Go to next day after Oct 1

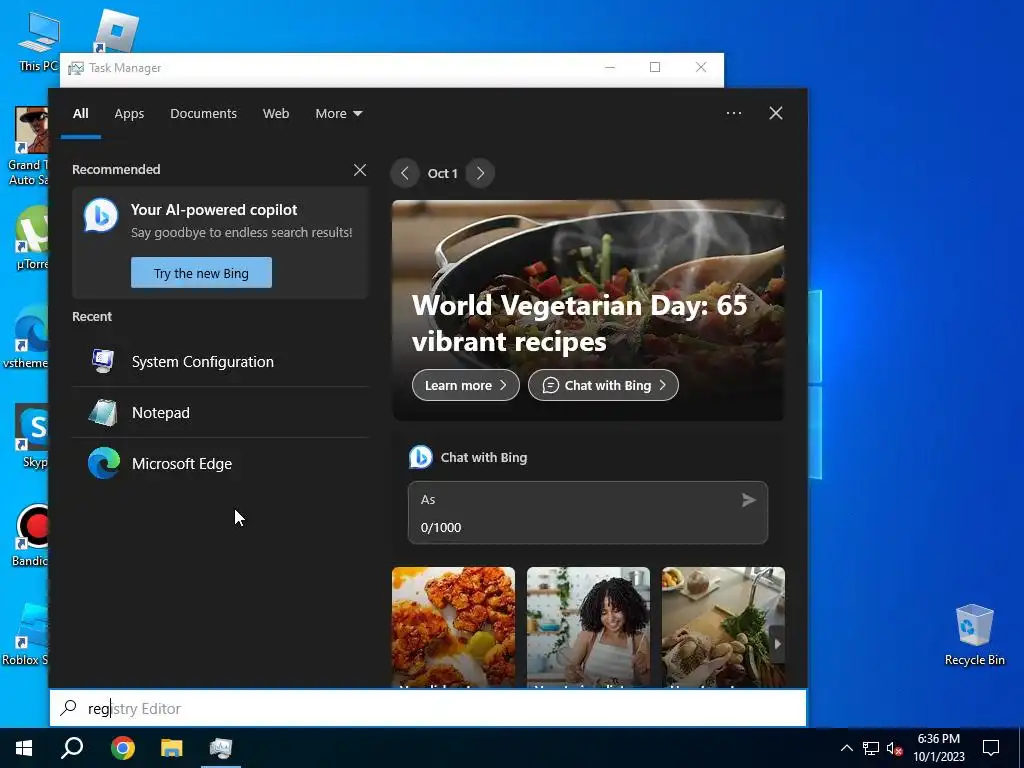[480, 173]
